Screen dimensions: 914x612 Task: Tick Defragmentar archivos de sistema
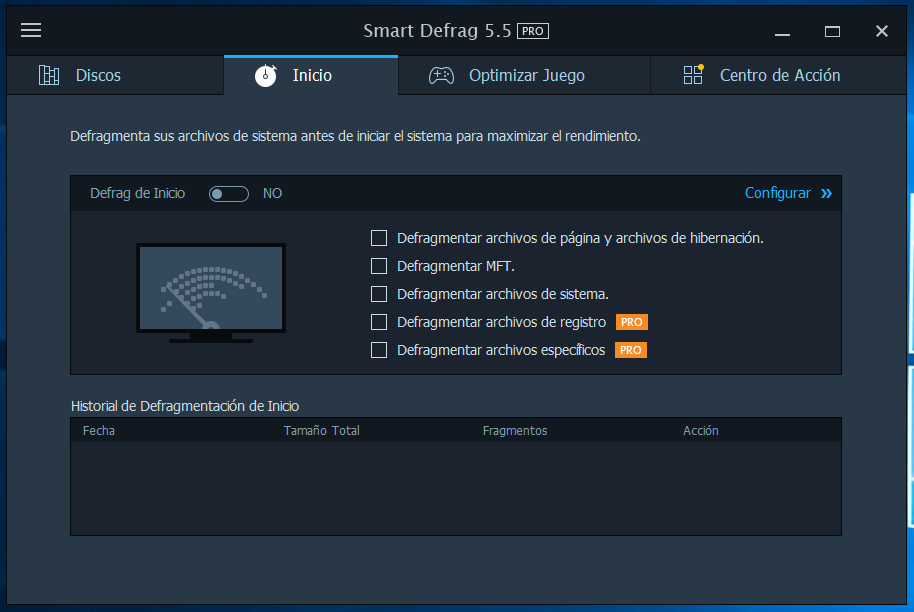379,294
